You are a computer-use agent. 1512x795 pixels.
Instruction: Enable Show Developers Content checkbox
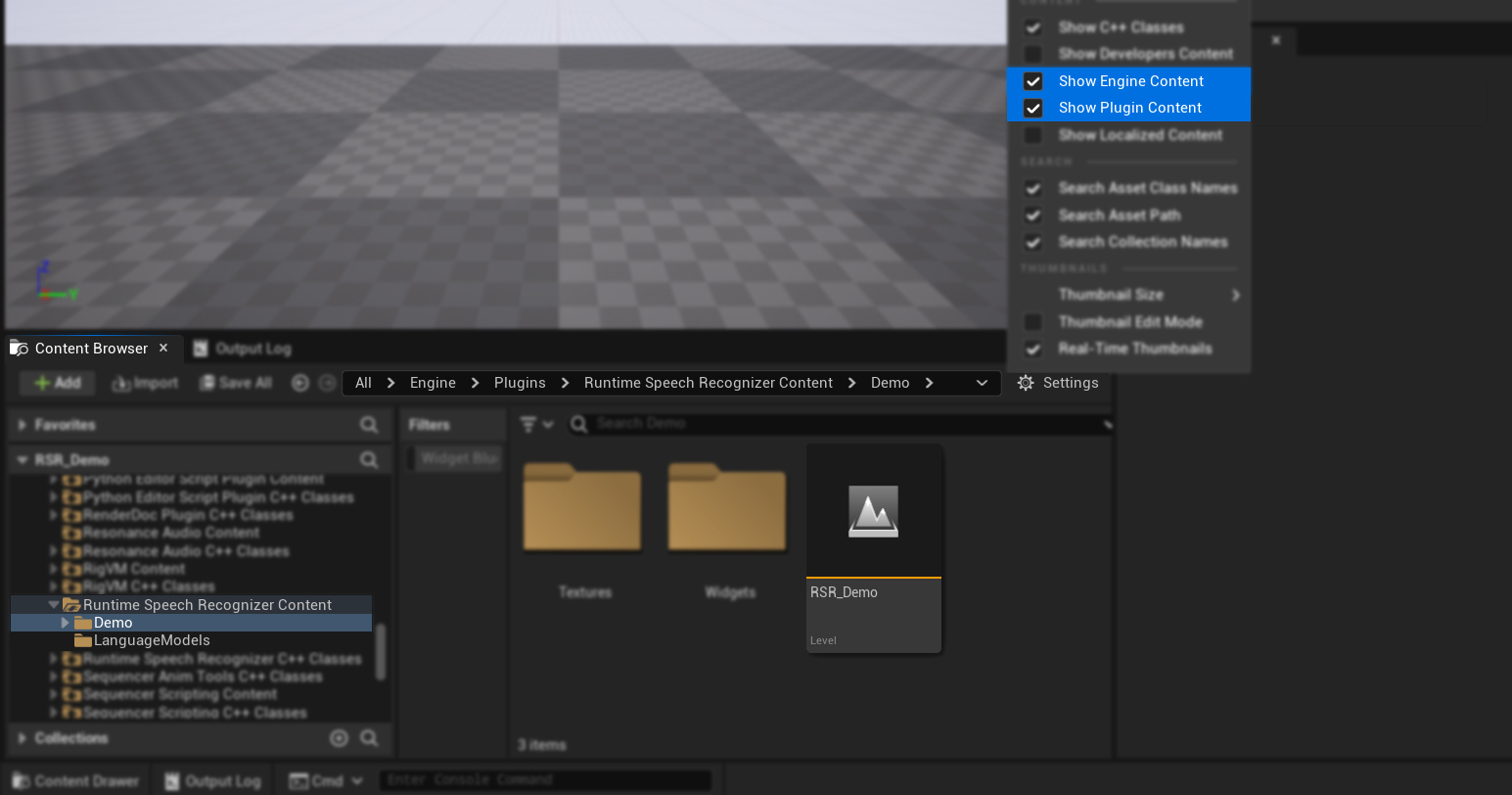(x=1032, y=54)
